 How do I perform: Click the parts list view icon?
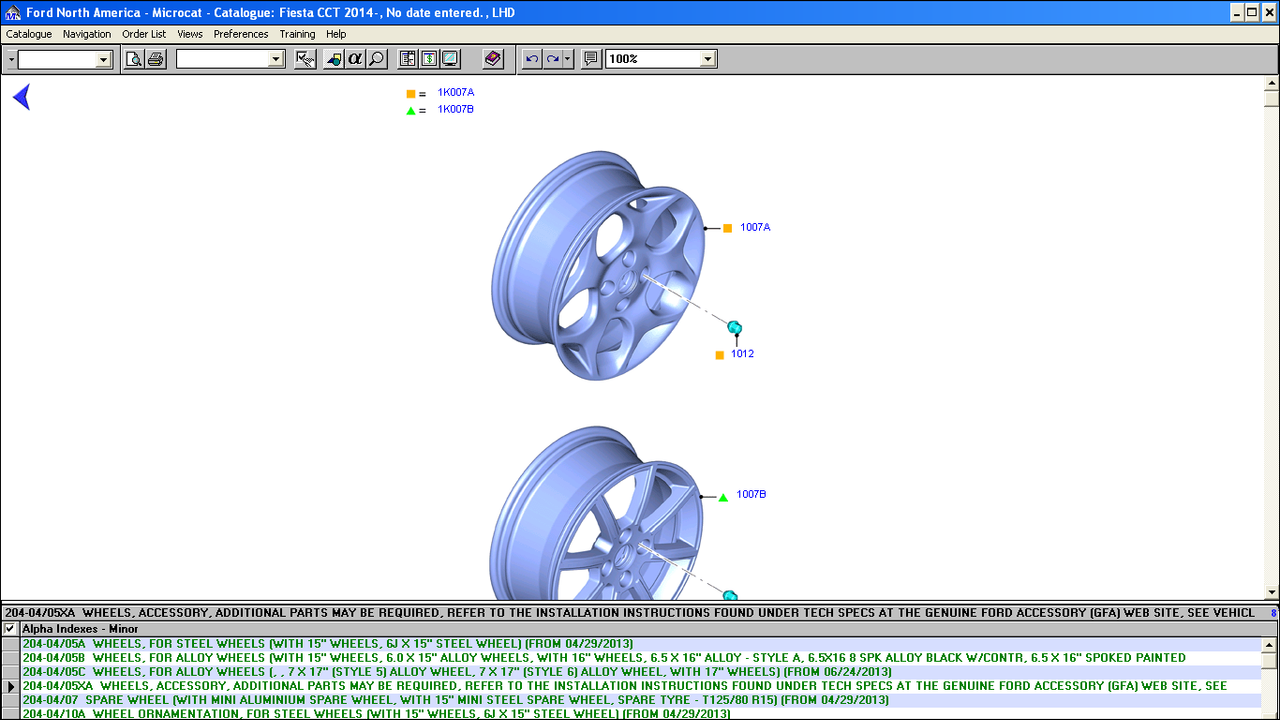(407, 59)
